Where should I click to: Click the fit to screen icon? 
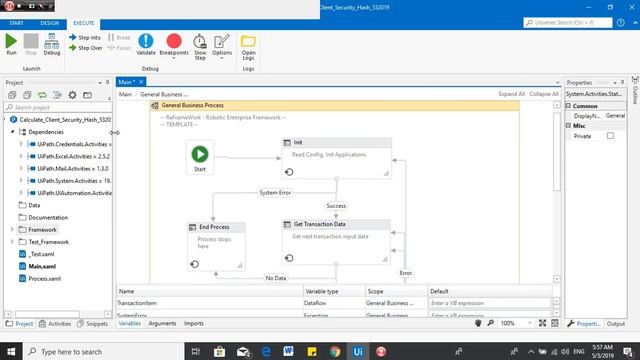coord(542,323)
